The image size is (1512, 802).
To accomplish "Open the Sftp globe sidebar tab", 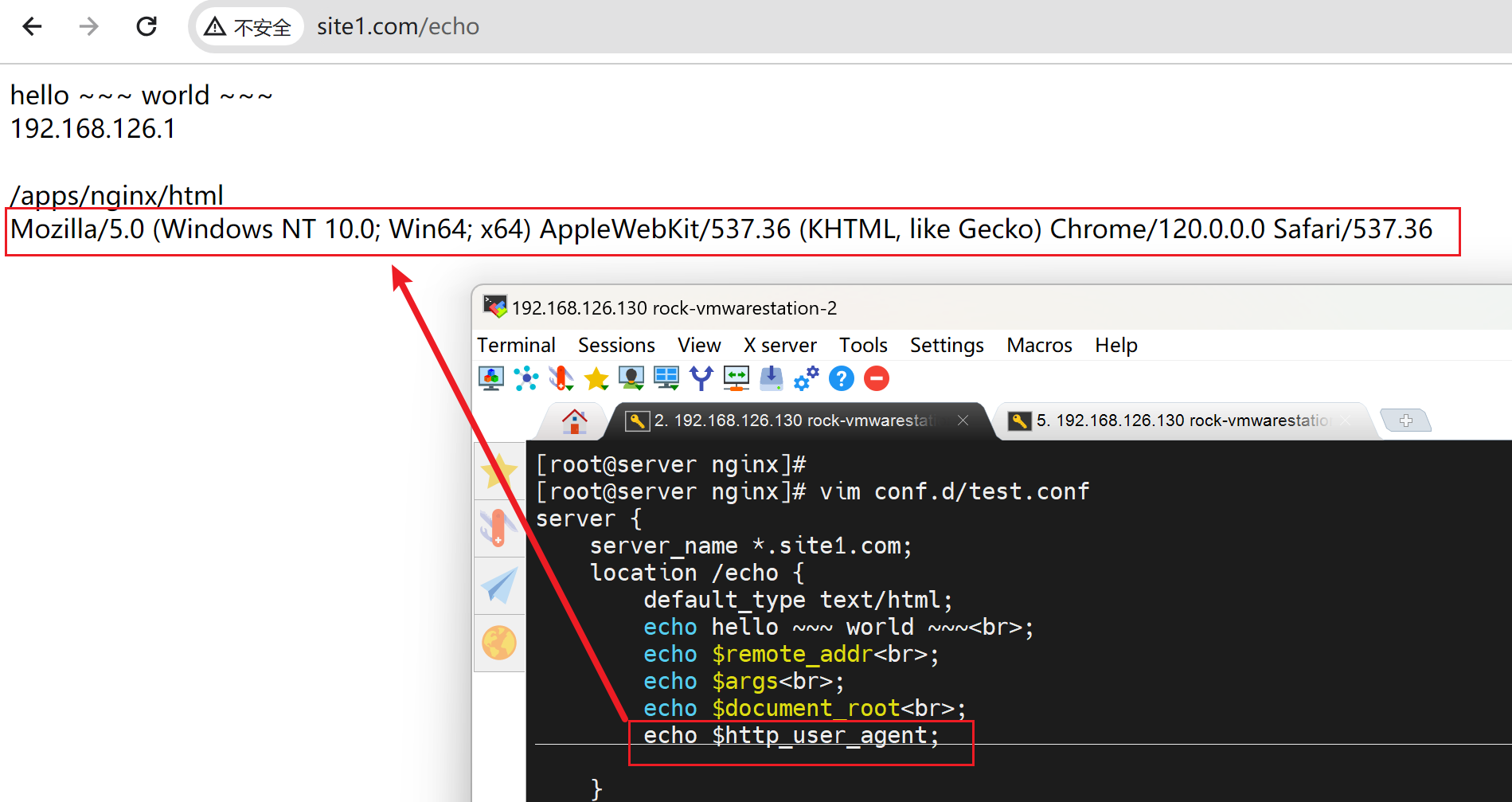I will point(499,643).
